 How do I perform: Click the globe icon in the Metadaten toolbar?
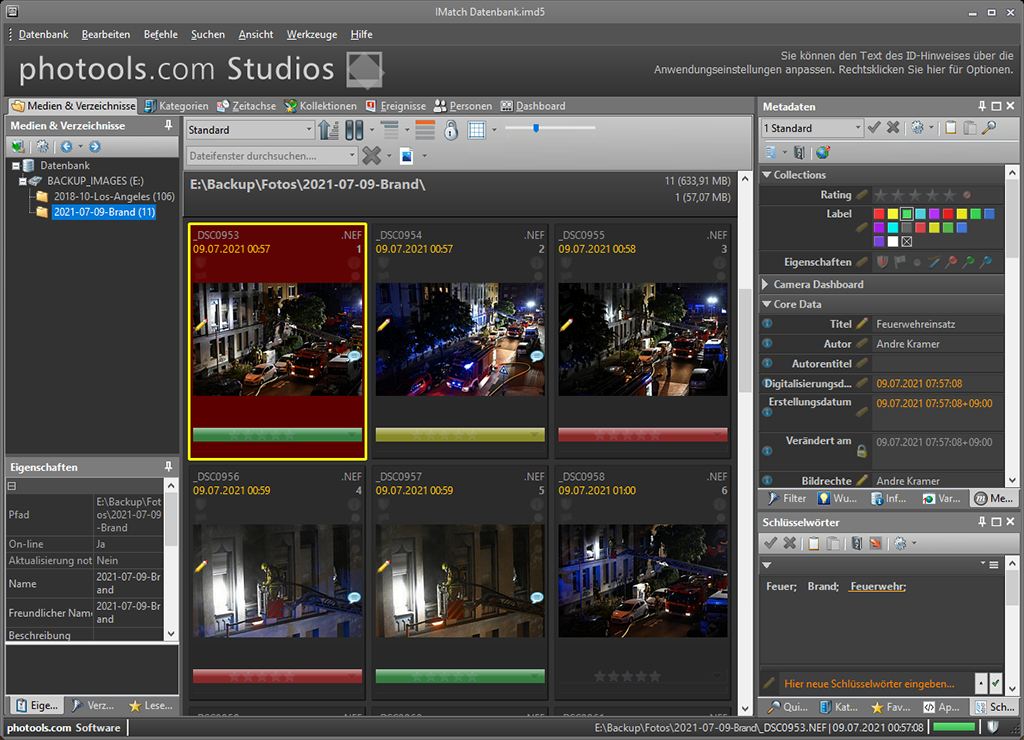pos(822,153)
